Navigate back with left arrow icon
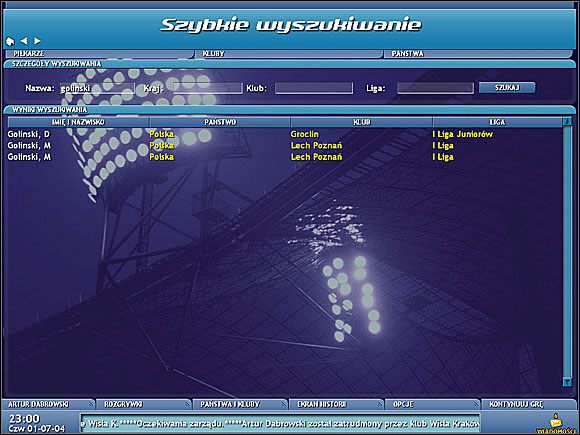580x435 pixels. point(24,41)
